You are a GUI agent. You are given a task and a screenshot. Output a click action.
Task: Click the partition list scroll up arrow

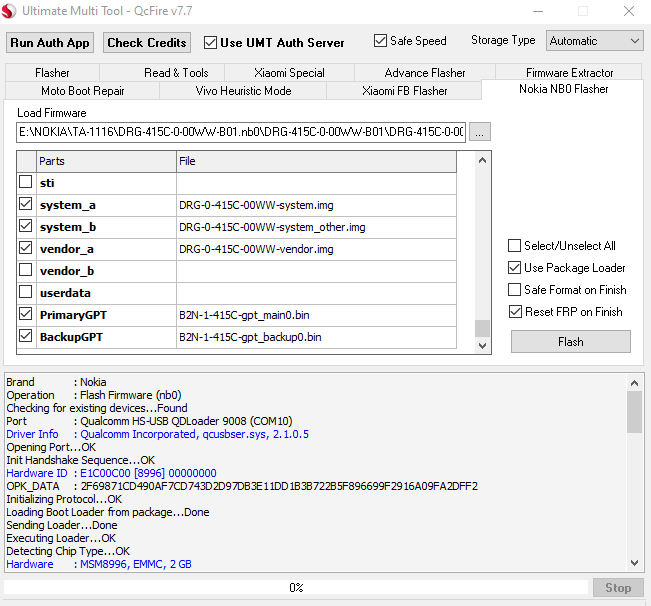(x=482, y=160)
